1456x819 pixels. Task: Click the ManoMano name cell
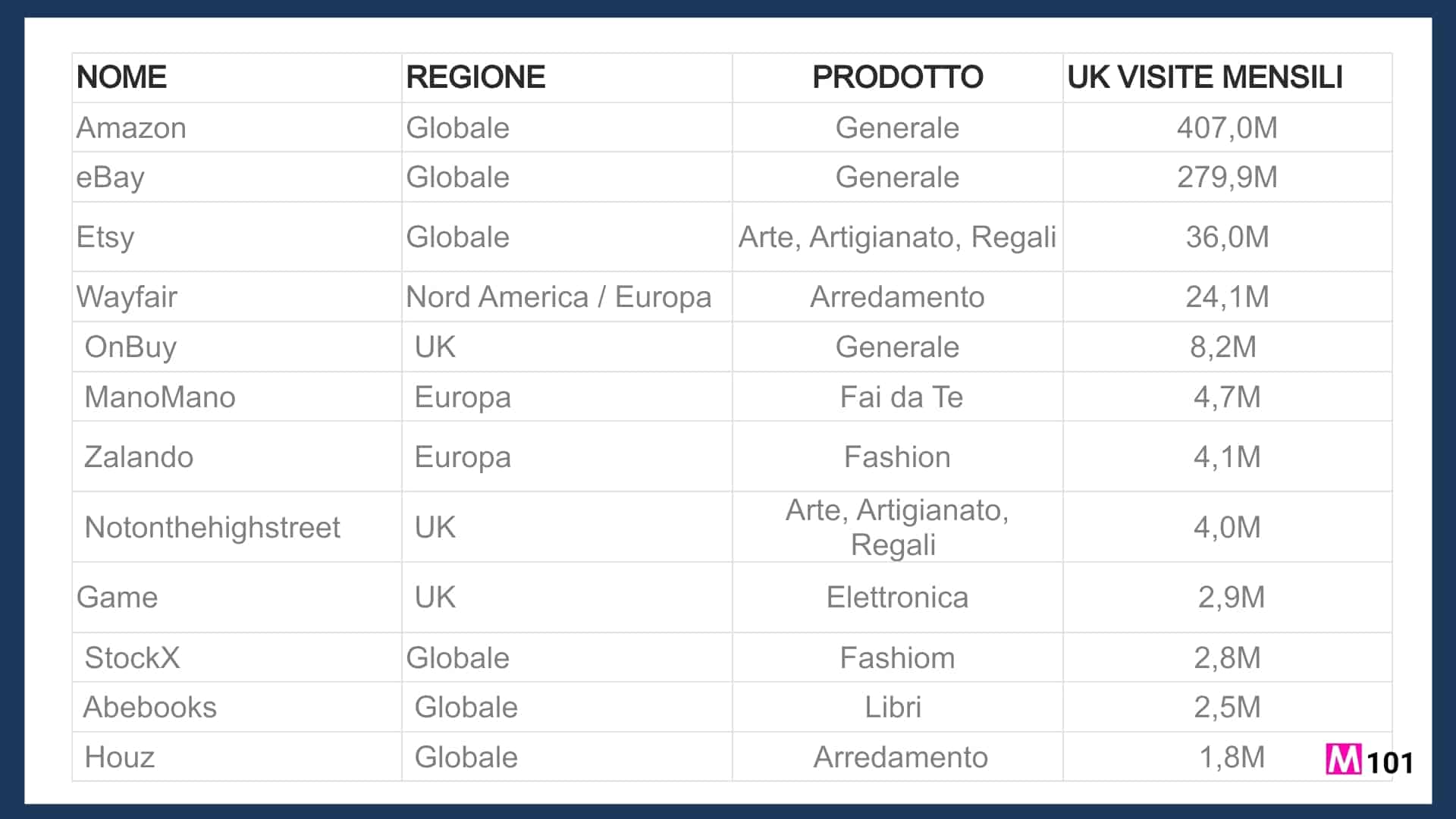point(160,397)
